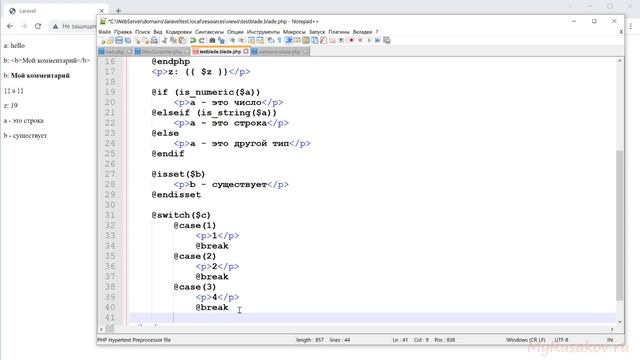This screenshot has height=360, width=640.
Task: Click the Zoom In toolbar icon
Action: 231,40
